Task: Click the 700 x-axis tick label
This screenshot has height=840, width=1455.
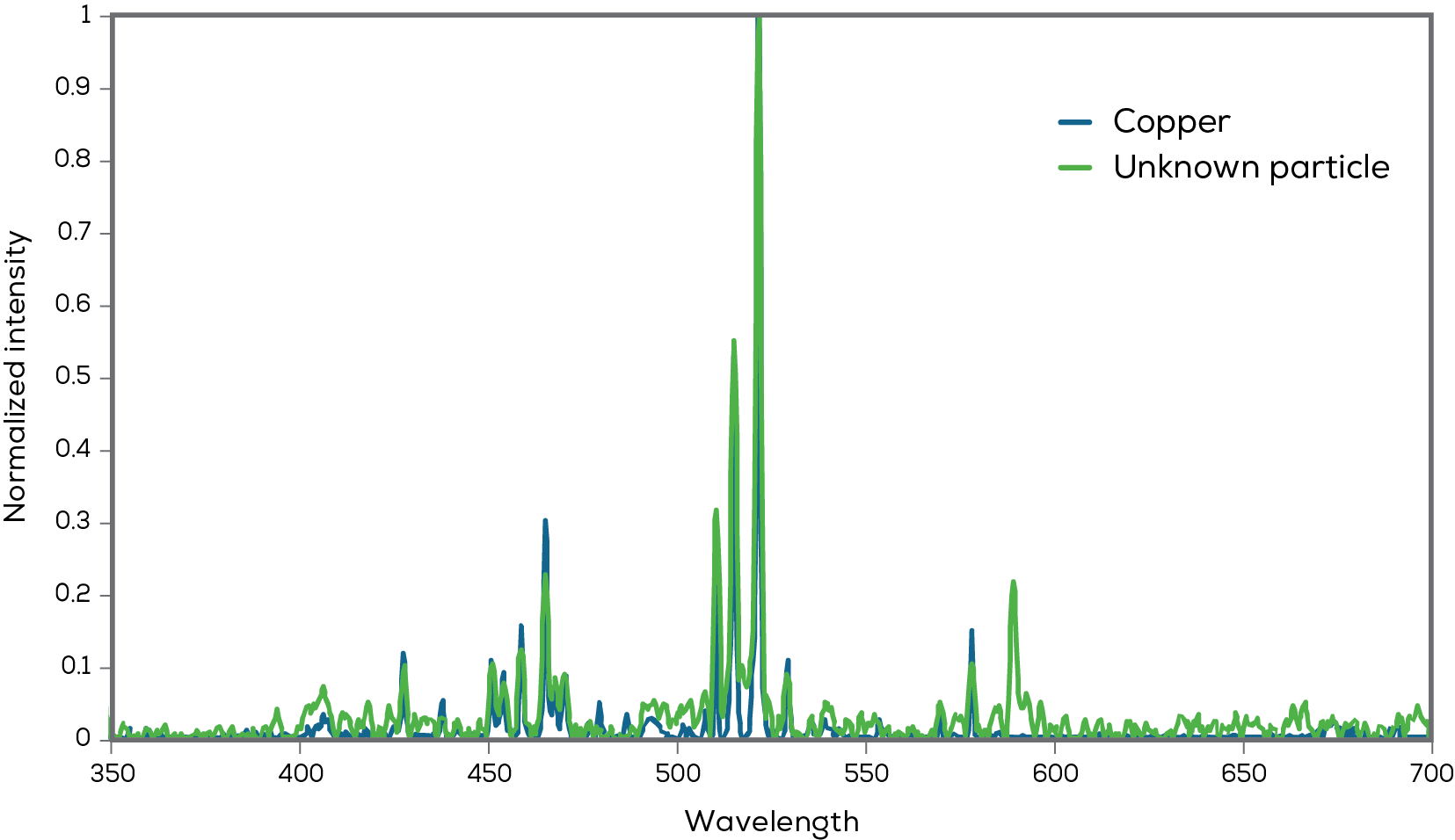Action: pyautogui.click(x=1432, y=773)
